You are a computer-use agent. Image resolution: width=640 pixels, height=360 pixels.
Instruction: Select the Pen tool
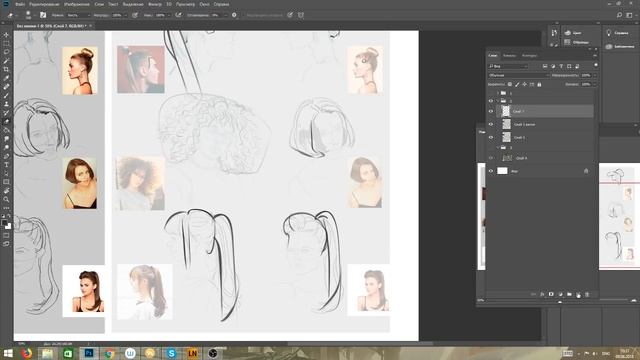coord(6,156)
